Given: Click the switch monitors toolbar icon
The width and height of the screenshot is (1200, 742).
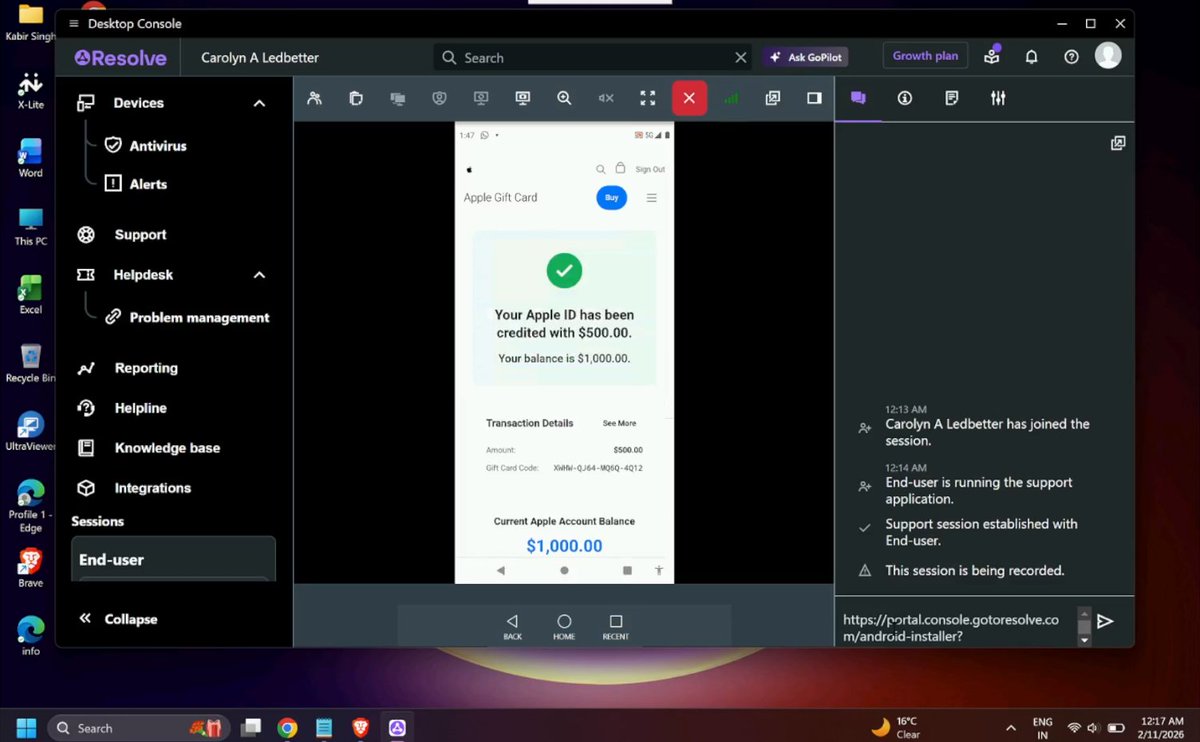Looking at the screenshot, I should coord(398,98).
